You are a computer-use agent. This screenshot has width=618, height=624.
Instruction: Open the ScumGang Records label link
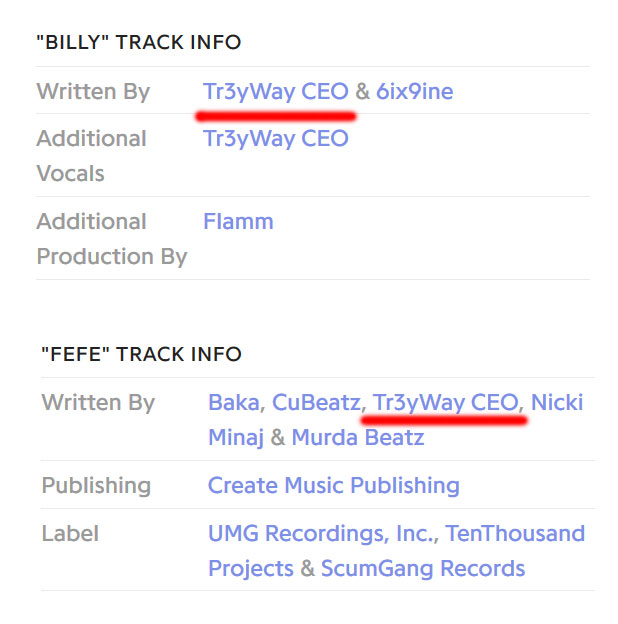[x=423, y=568]
